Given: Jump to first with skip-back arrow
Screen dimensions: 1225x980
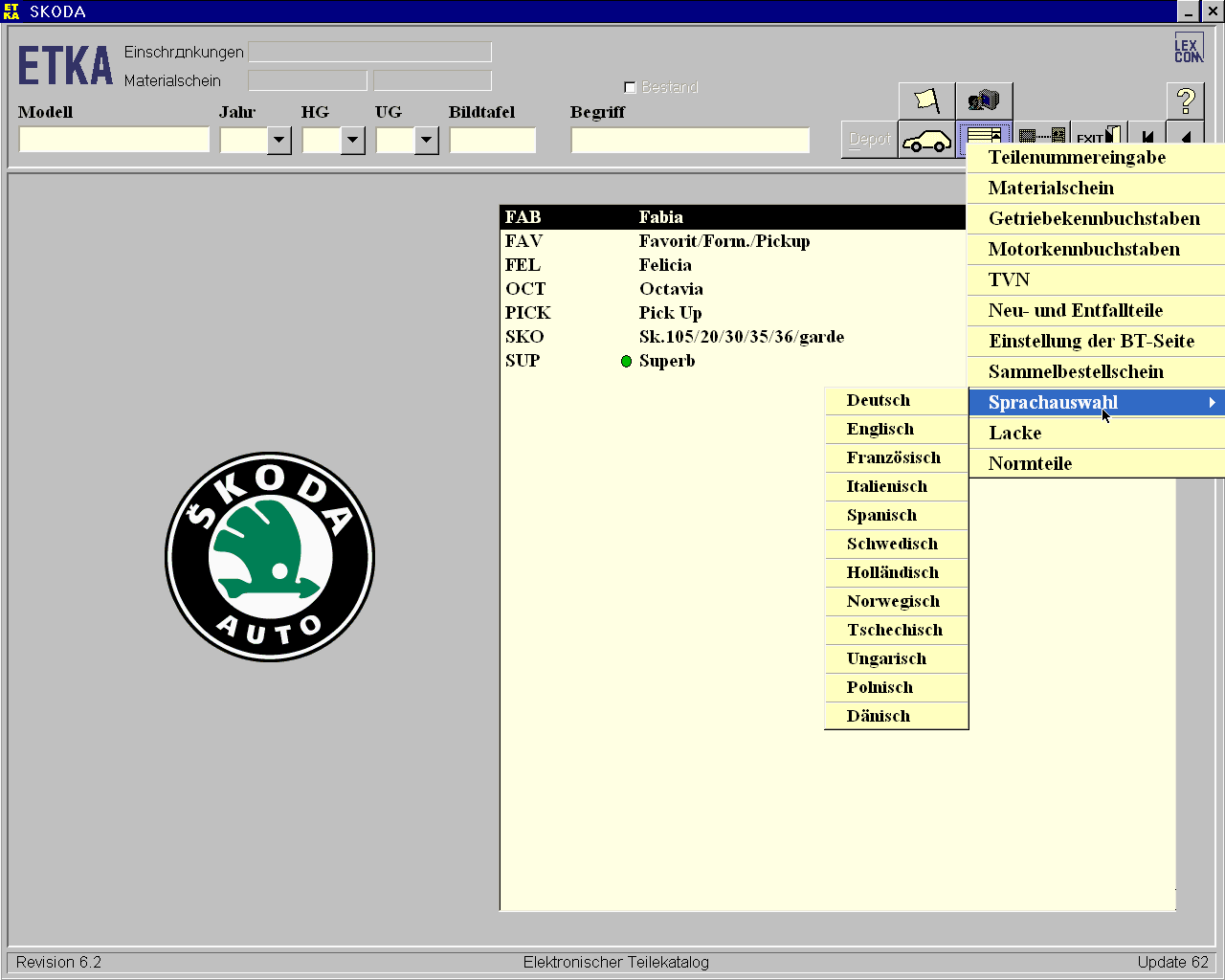Looking at the screenshot, I should 1147,134.
